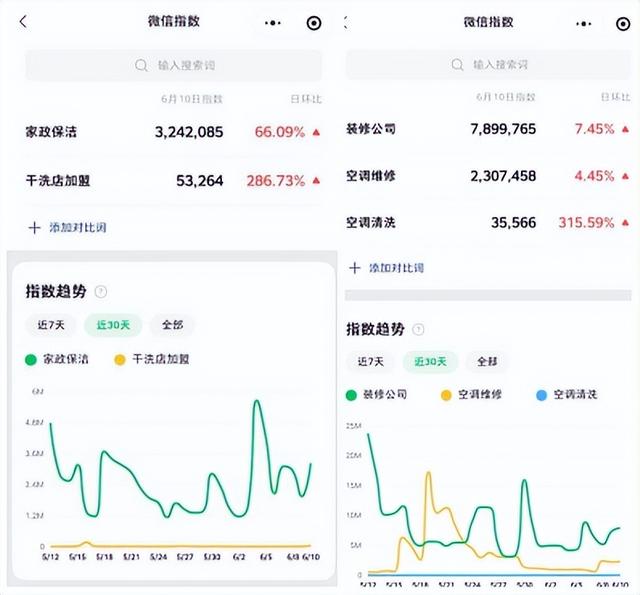Select 全部 tab in the left chart

click(x=172, y=325)
